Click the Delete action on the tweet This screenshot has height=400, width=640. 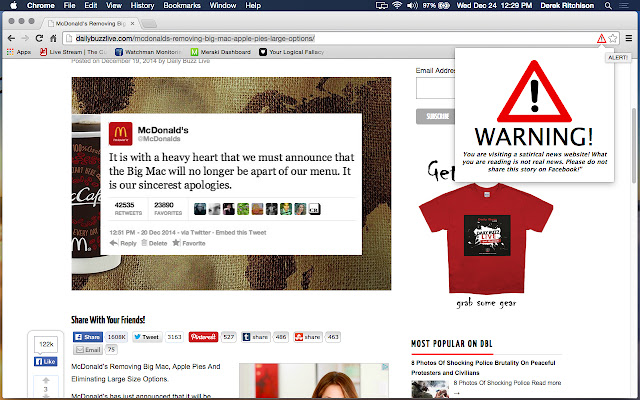coord(154,243)
